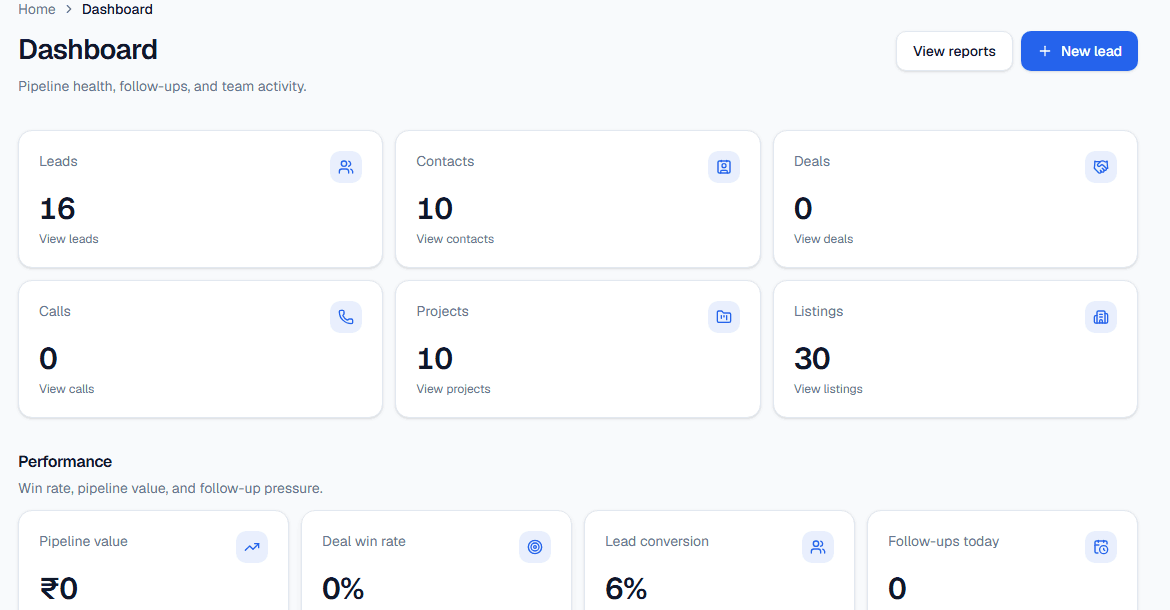
Task: Click the Lead conversion 6% figure
Action: [x=626, y=588]
